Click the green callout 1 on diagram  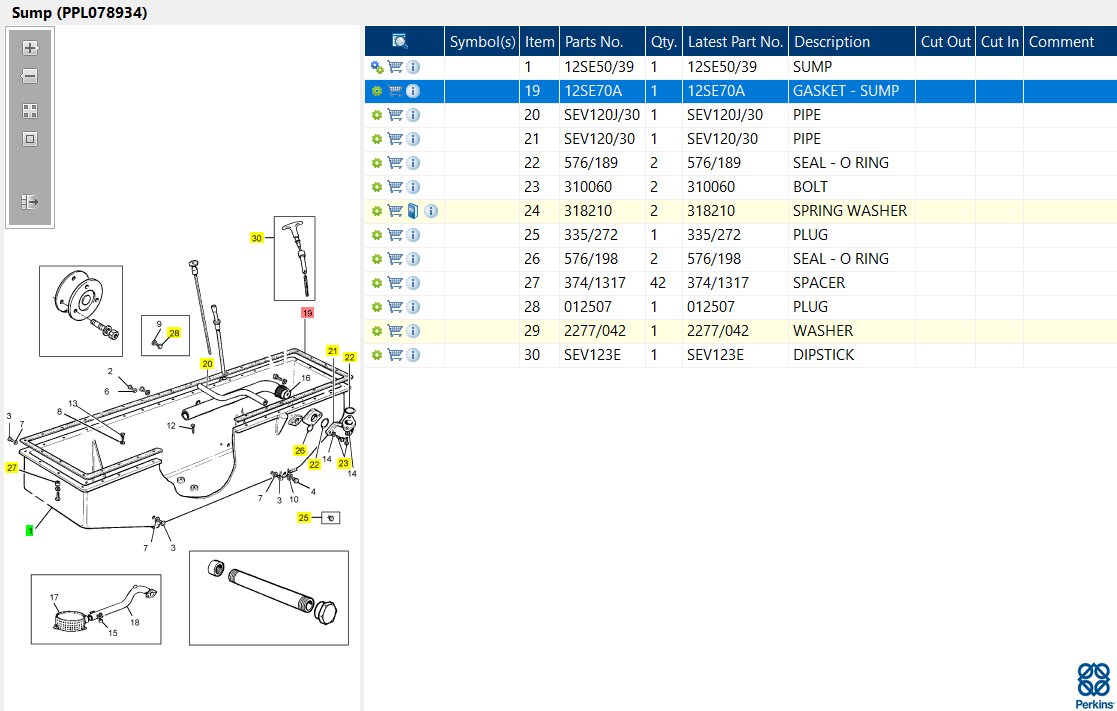click(x=30, y=530)
